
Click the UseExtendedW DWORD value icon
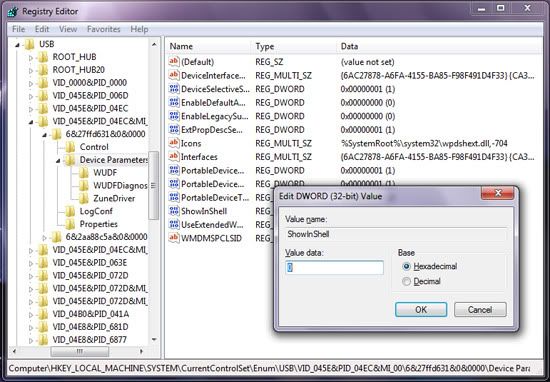[174, 224]
